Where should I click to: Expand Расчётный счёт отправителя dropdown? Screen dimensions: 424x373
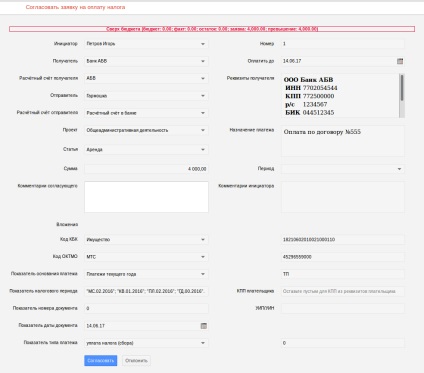(203, 113)
